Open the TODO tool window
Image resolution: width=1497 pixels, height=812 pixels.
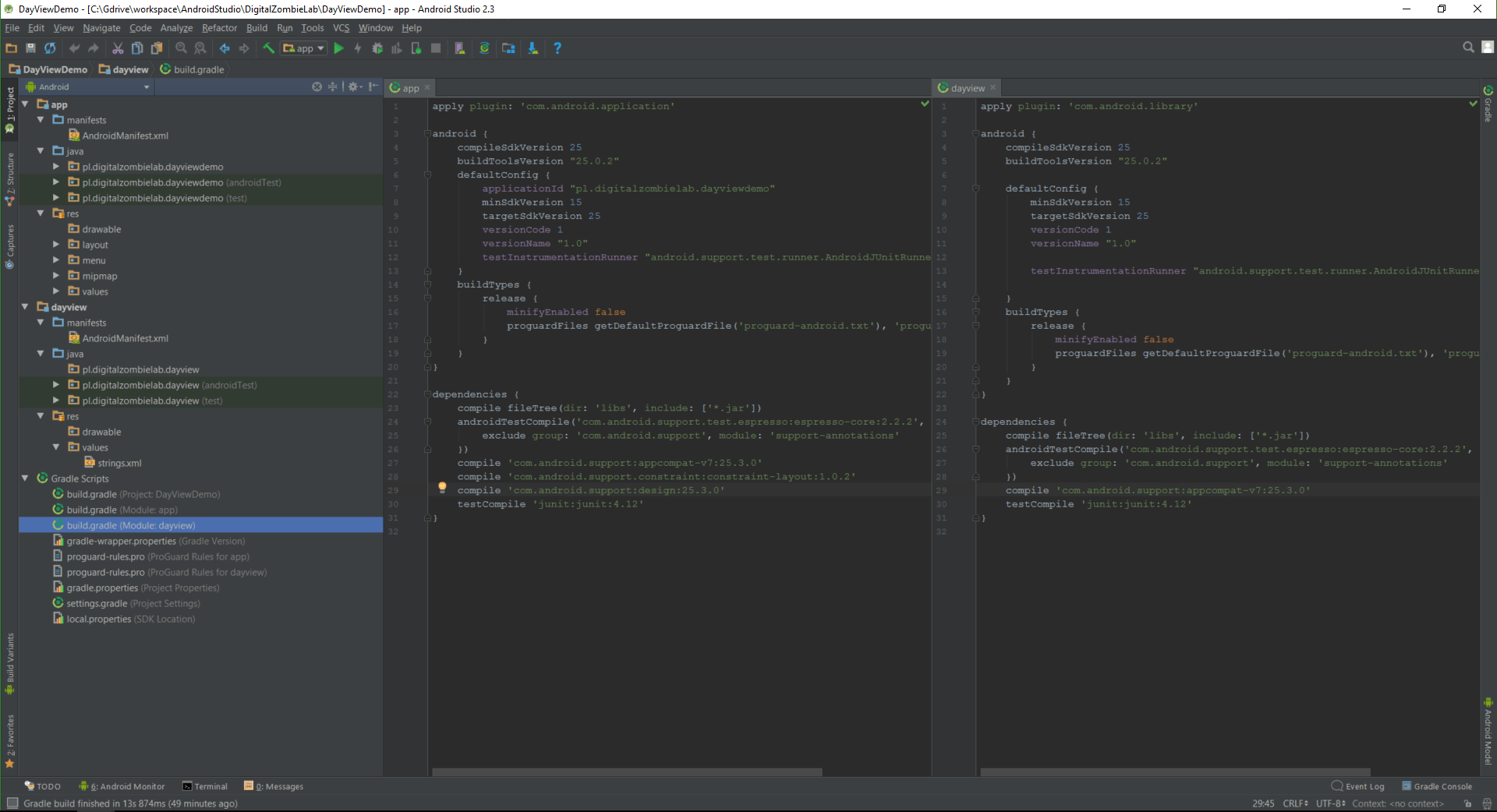(x=42, y=786)
